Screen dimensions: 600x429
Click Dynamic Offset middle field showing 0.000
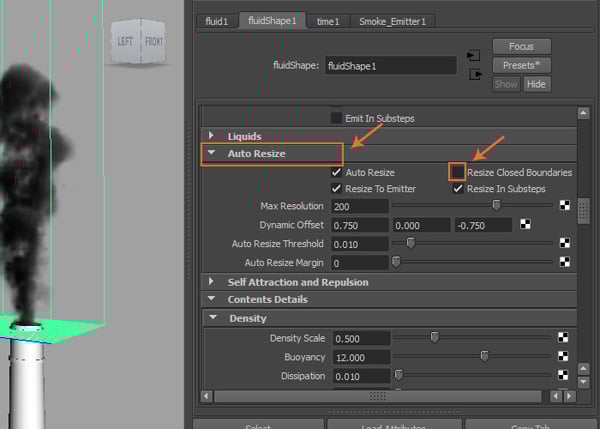coord(421,225)
